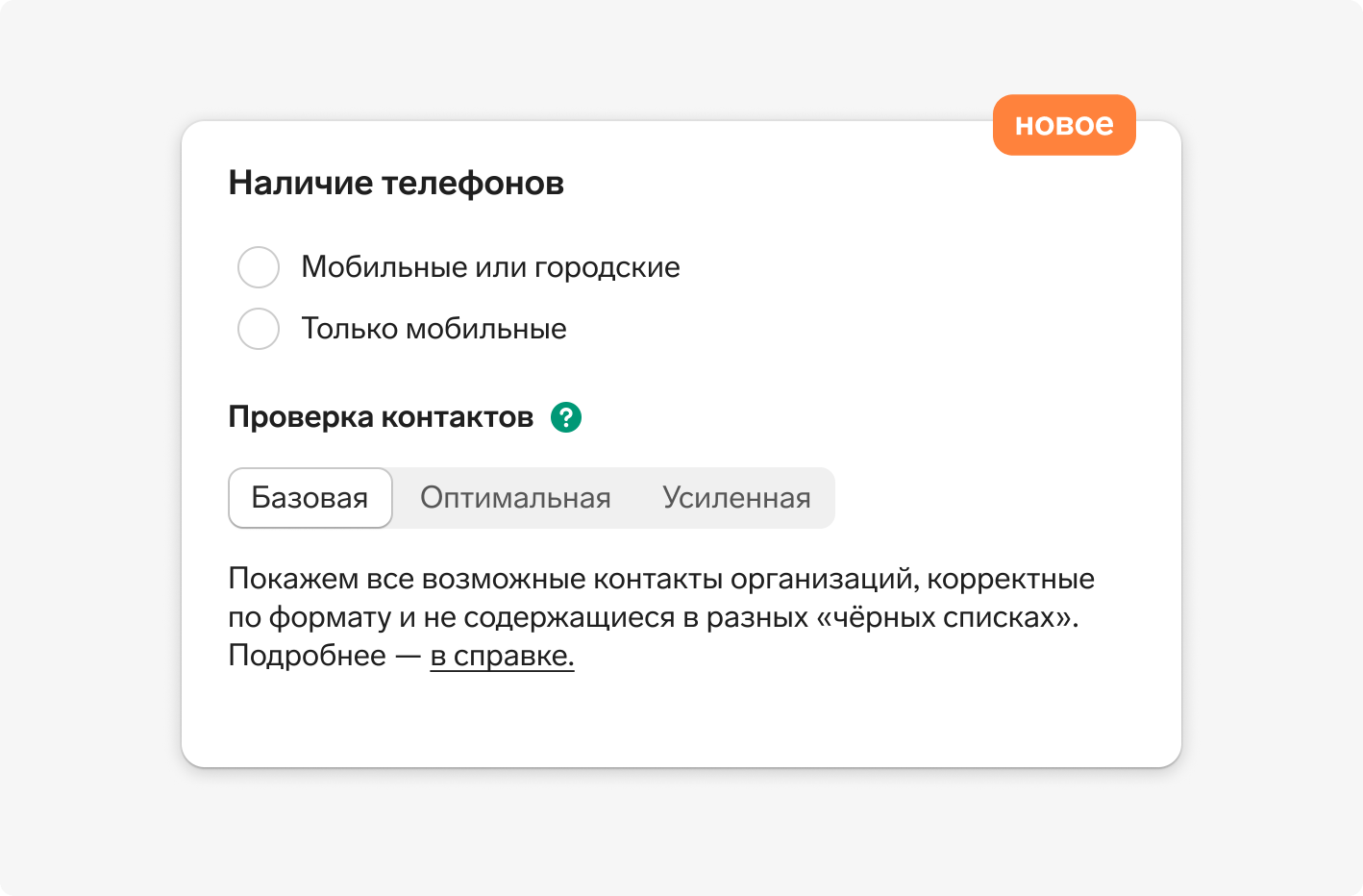Screen dimensions: 1363x896
Task: Open the green question mark help icon
Action: 566,417
